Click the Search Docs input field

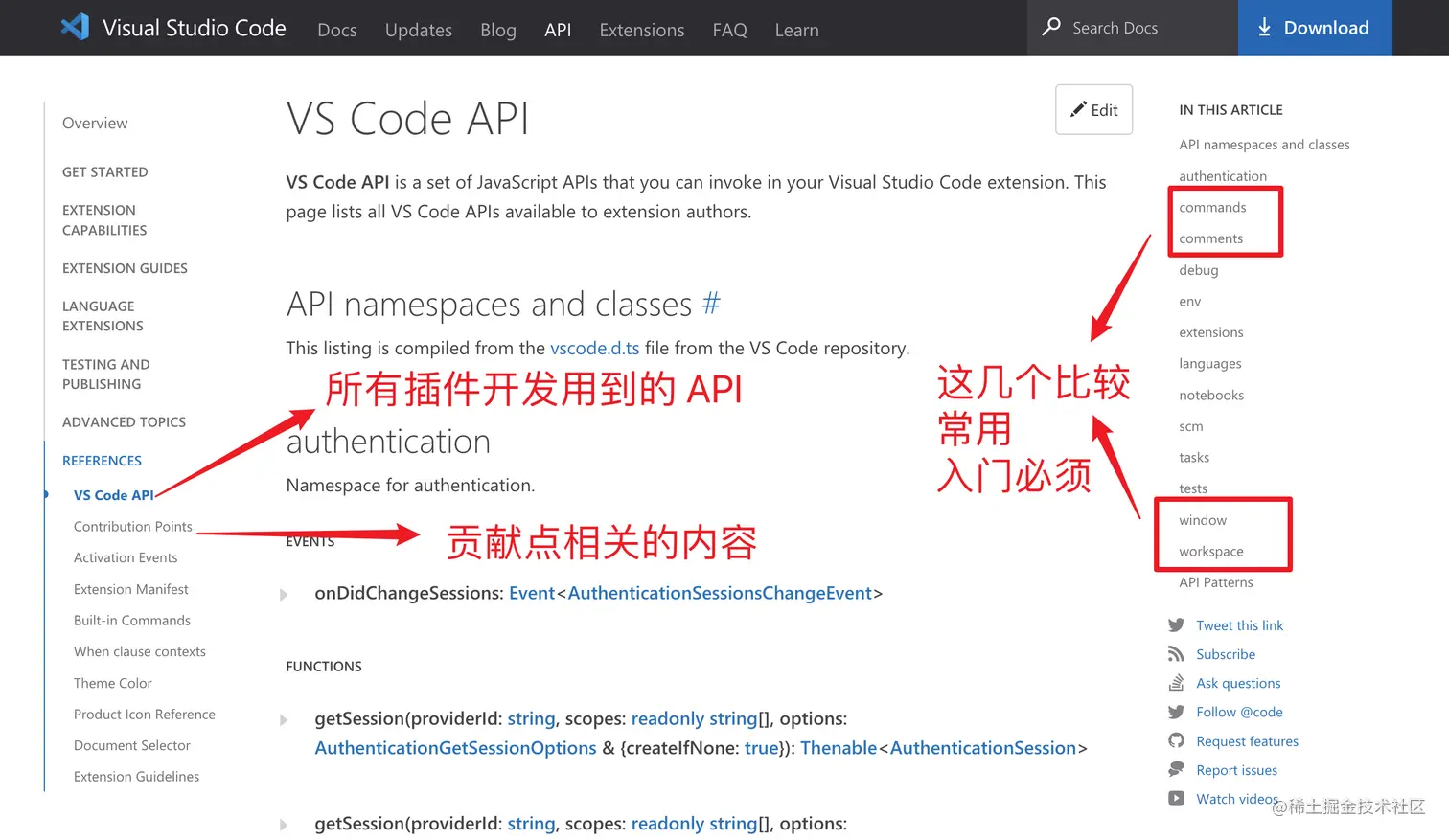coord(1133,27)
